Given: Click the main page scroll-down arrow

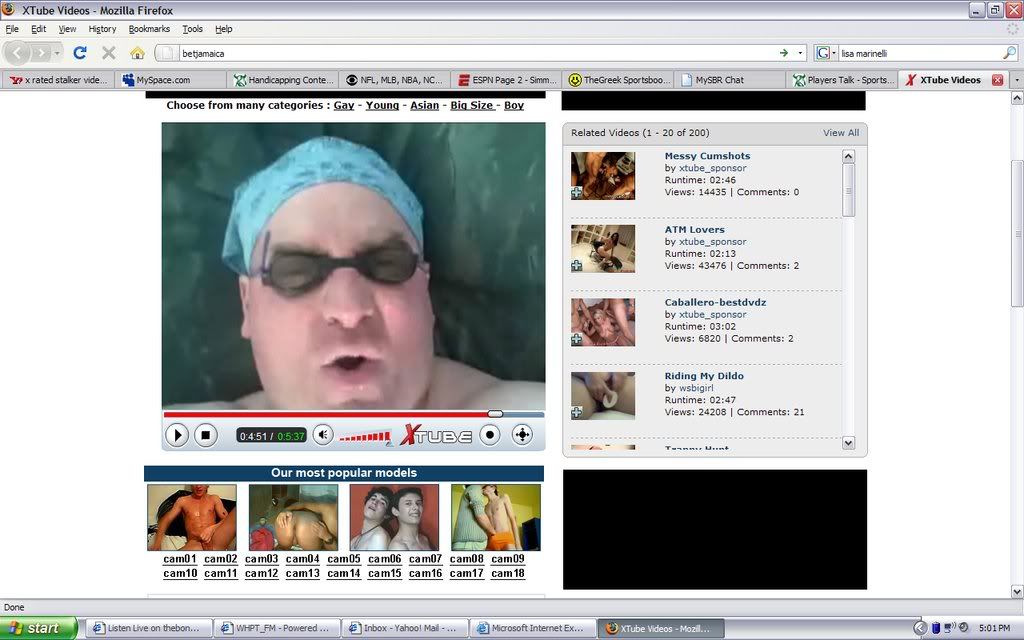Looking at the screenshot, I should (1017, 592).
